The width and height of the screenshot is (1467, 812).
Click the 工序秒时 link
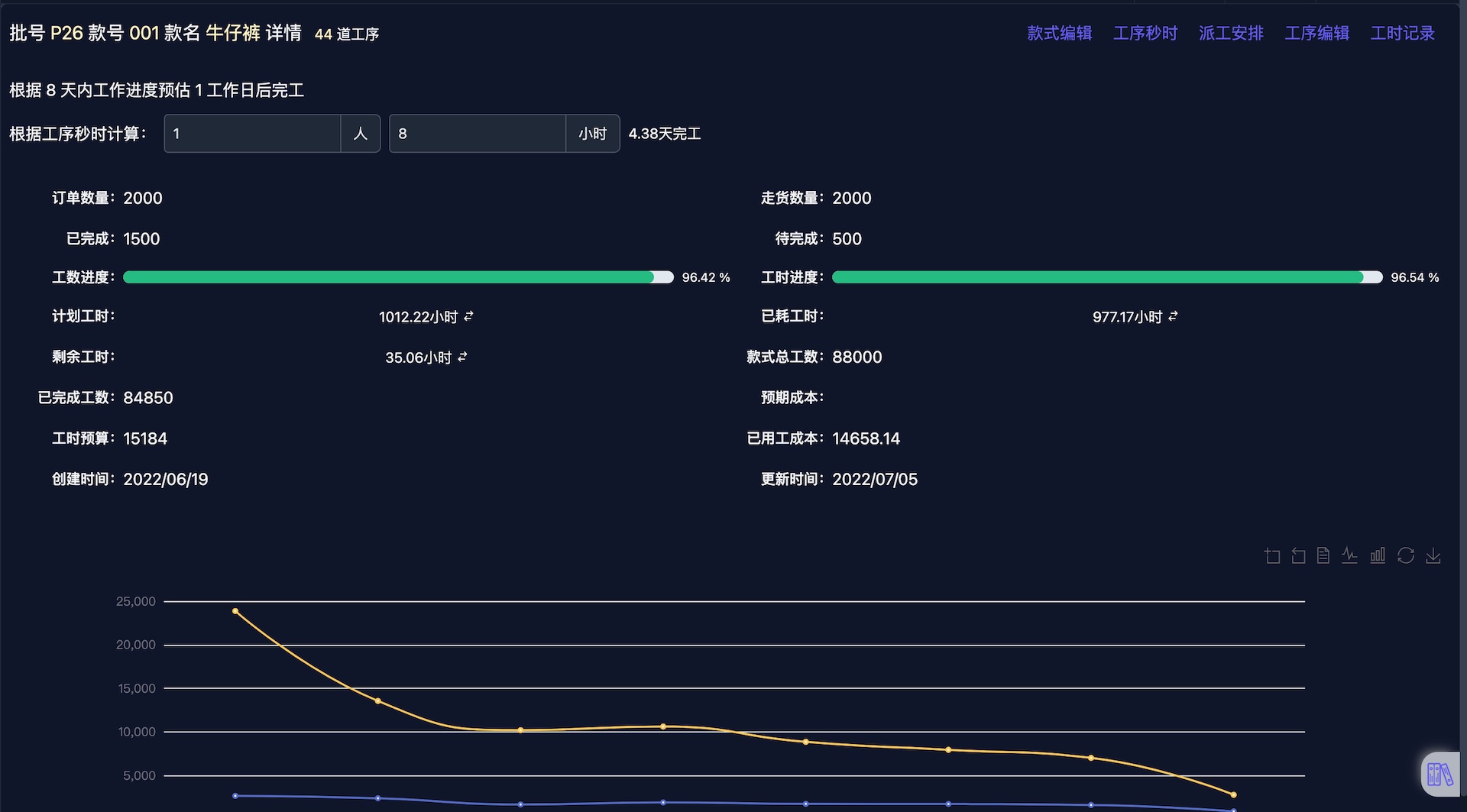pyautogui.click(x=1145, y=33)
